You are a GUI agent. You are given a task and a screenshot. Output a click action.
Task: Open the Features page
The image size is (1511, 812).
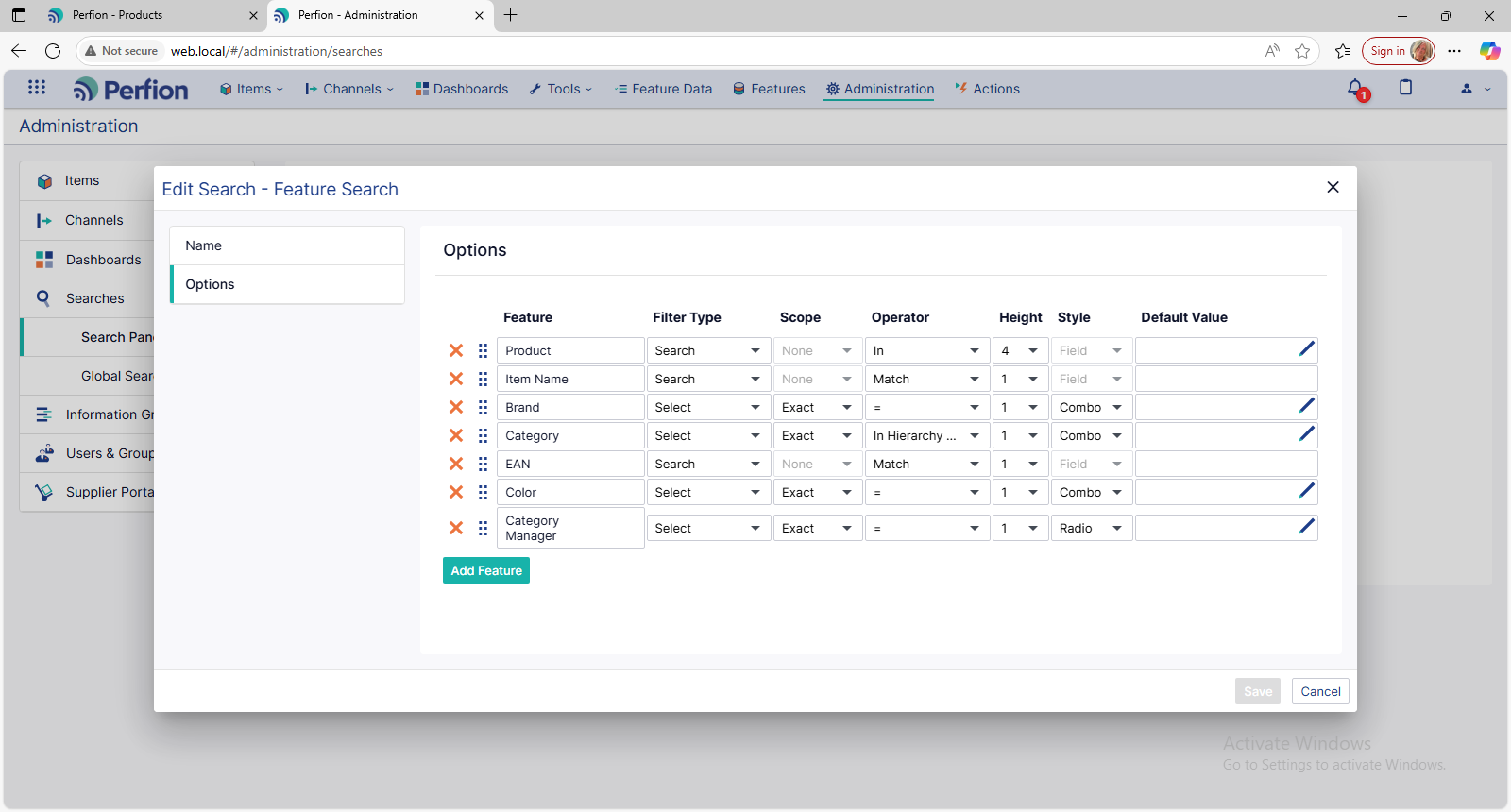tap(770, 89)
